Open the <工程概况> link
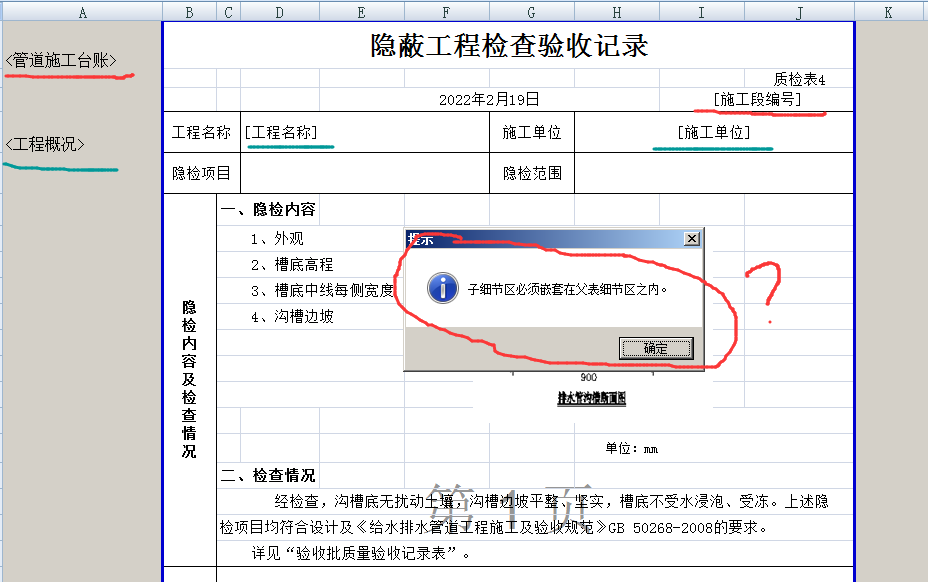 (45, 144)
